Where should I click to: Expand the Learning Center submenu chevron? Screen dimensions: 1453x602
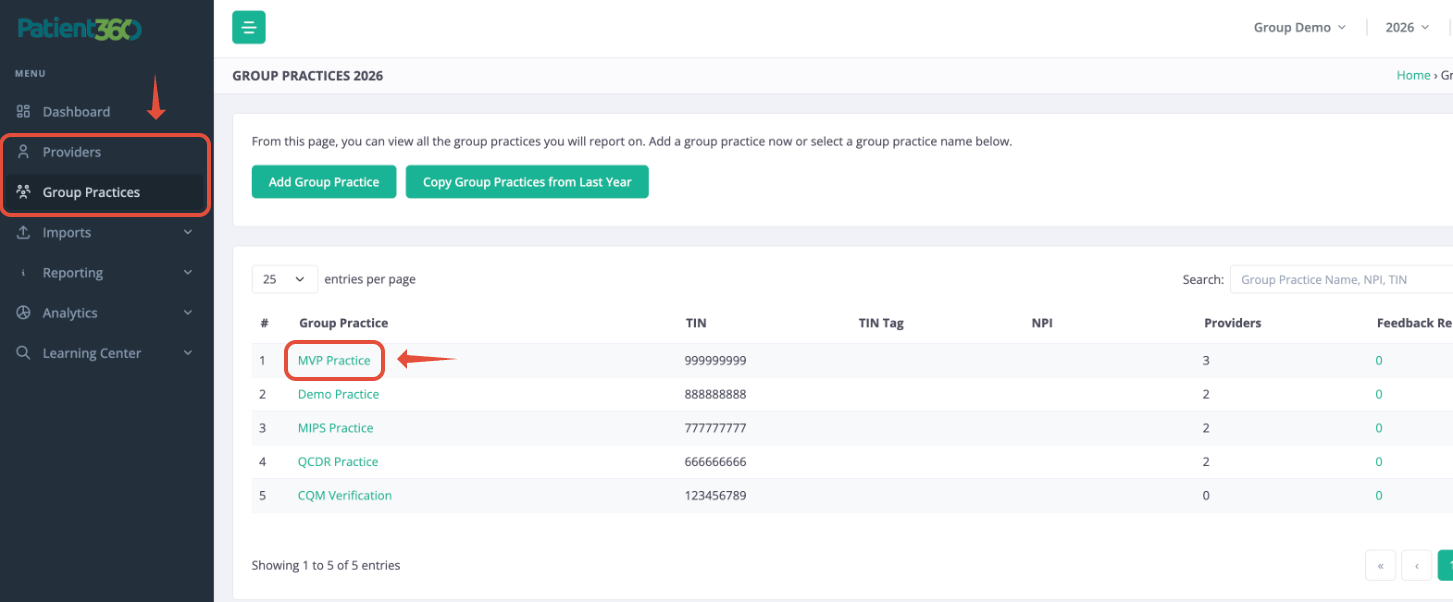click(188, 353)
